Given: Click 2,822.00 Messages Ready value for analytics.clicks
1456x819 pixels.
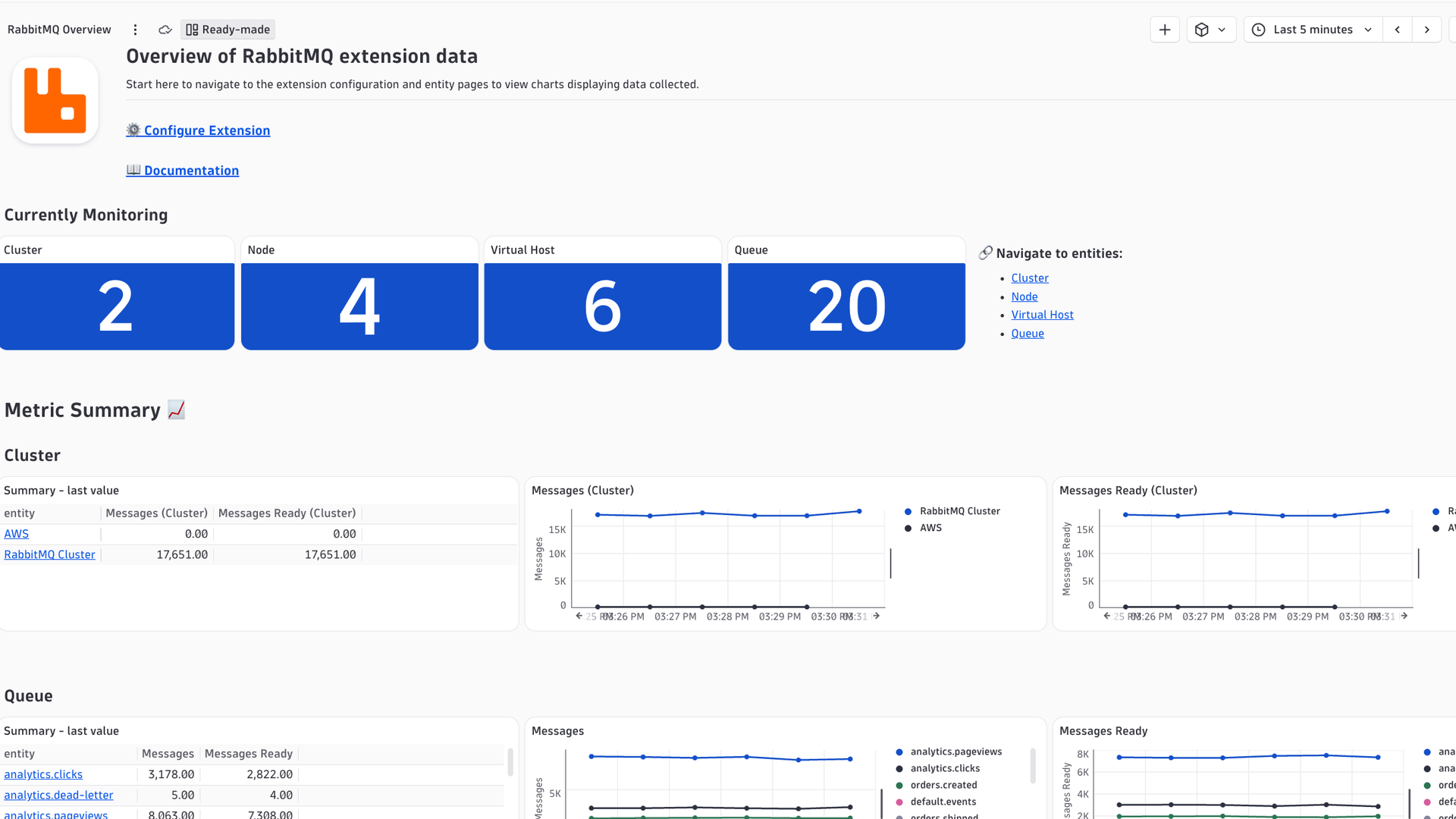Looking at the screenshot, I should 269,774.
